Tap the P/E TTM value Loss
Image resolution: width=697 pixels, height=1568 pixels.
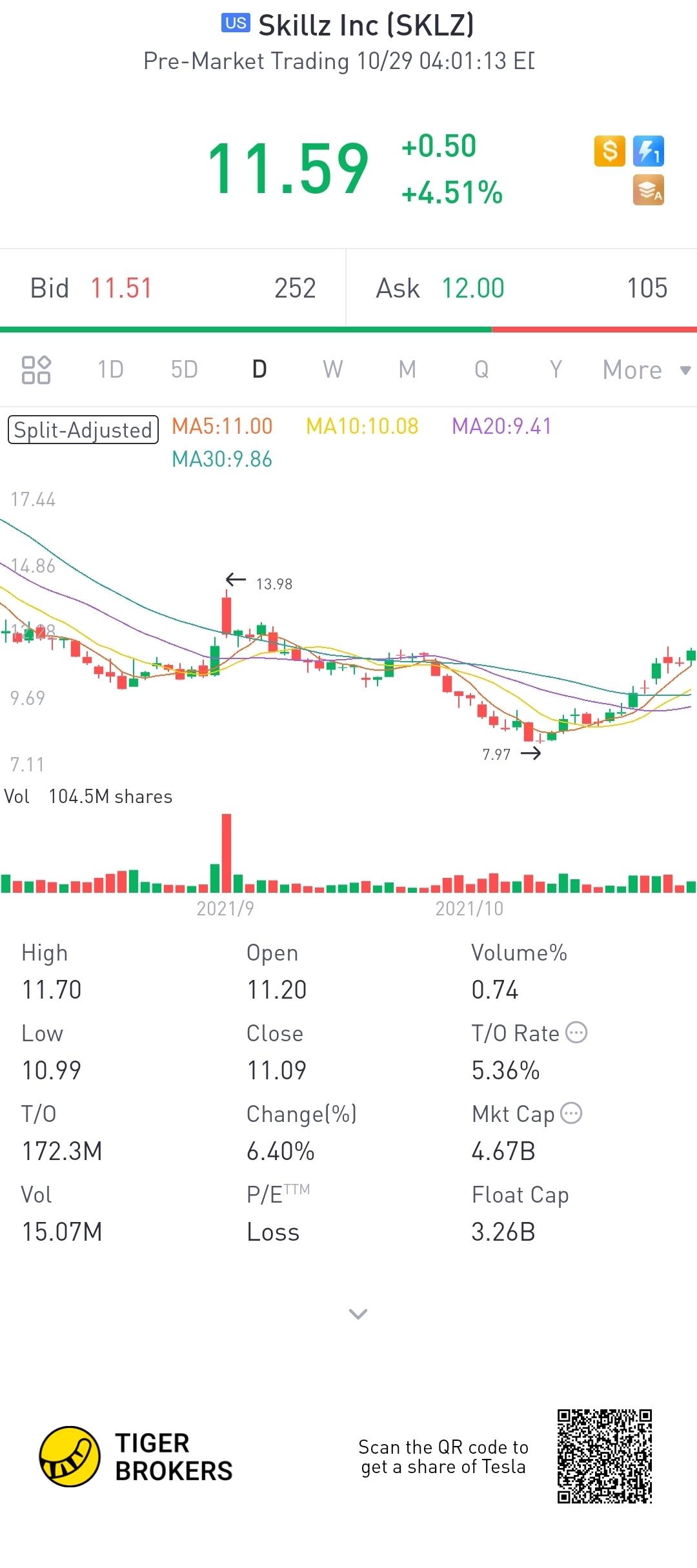coord(274,1232)
